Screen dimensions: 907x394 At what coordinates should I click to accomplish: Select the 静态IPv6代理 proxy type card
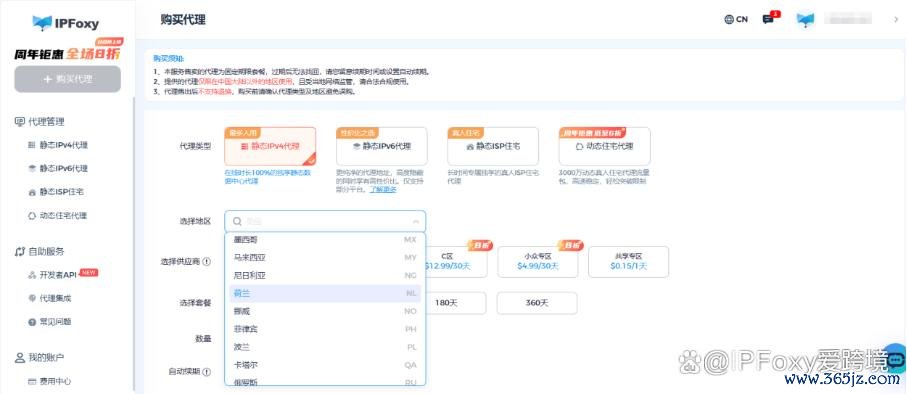382,146
